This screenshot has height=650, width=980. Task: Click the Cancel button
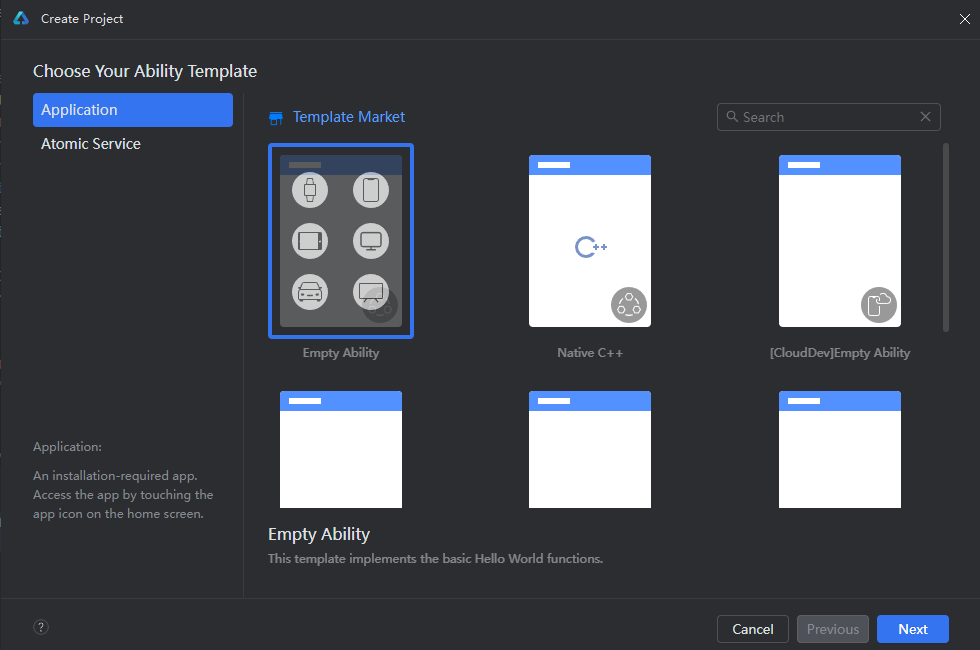point(752,629)
